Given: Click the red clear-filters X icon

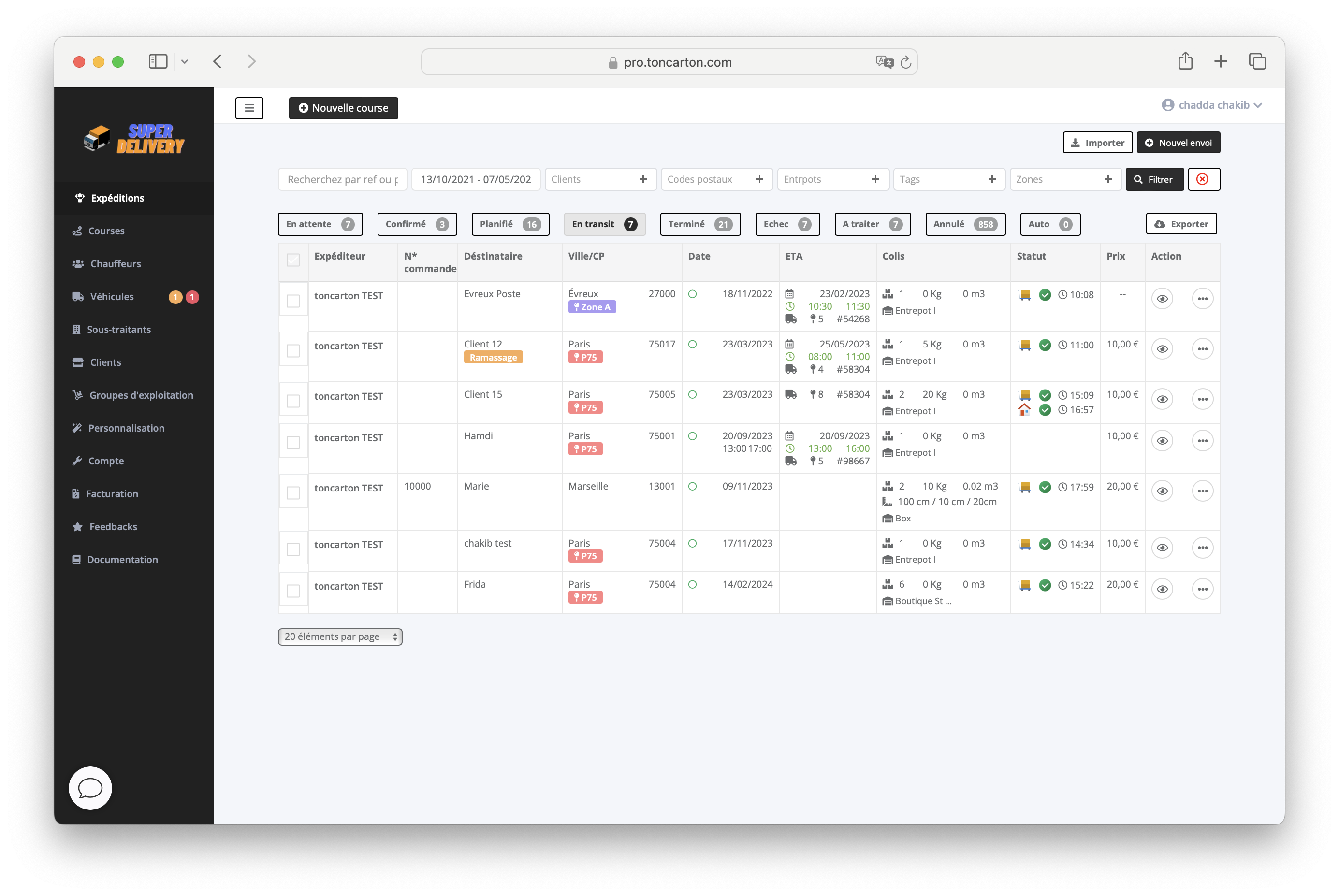Looking at the screenshot, I should (x=1203, y=179).
